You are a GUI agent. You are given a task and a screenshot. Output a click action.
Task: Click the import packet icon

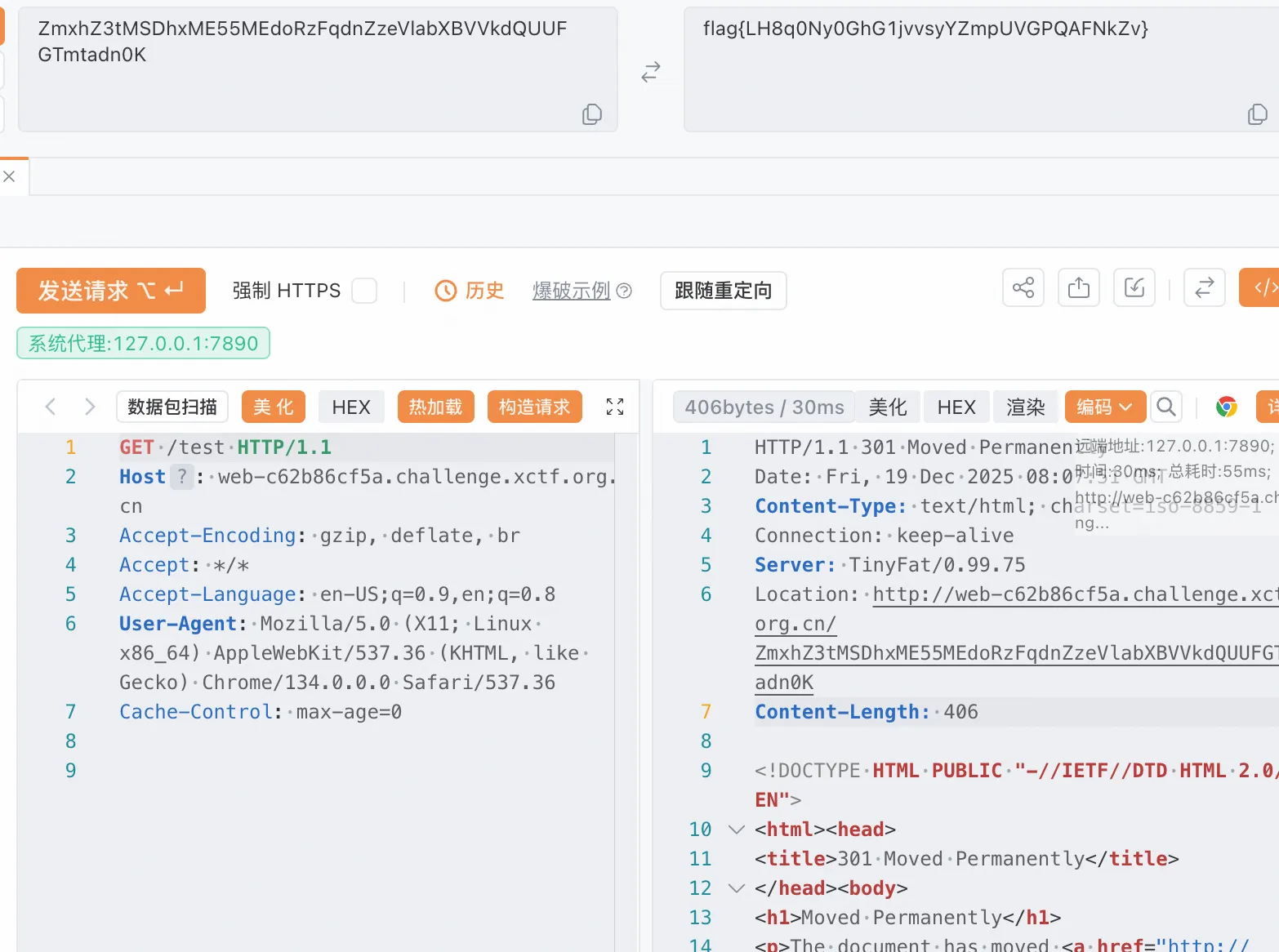coord(1134,287)
